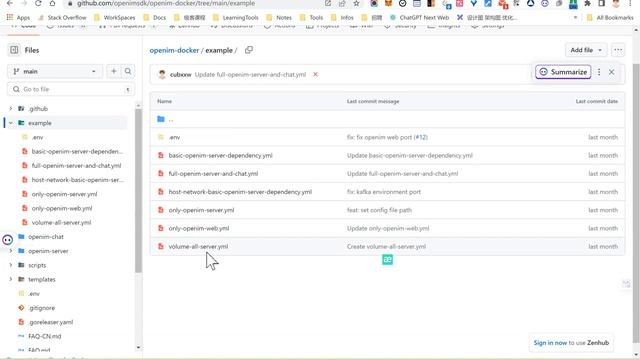Collapse the example folder chevron
Screen dimensions: 640x360
click(11, 123)
